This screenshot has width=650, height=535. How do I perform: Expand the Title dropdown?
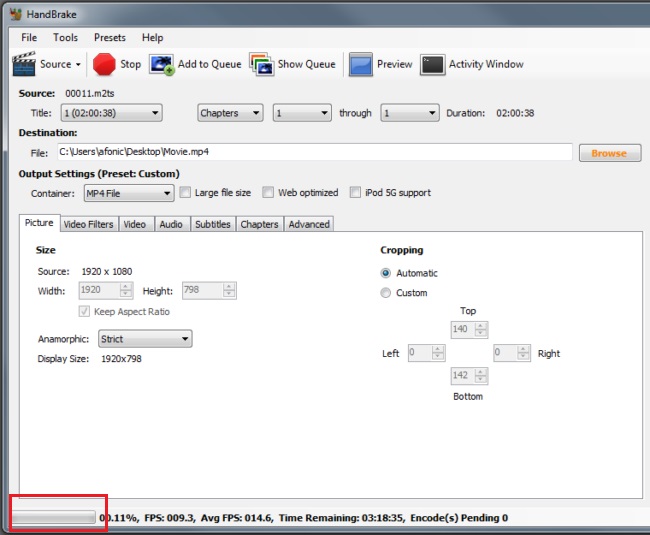(x=111, y=114)
